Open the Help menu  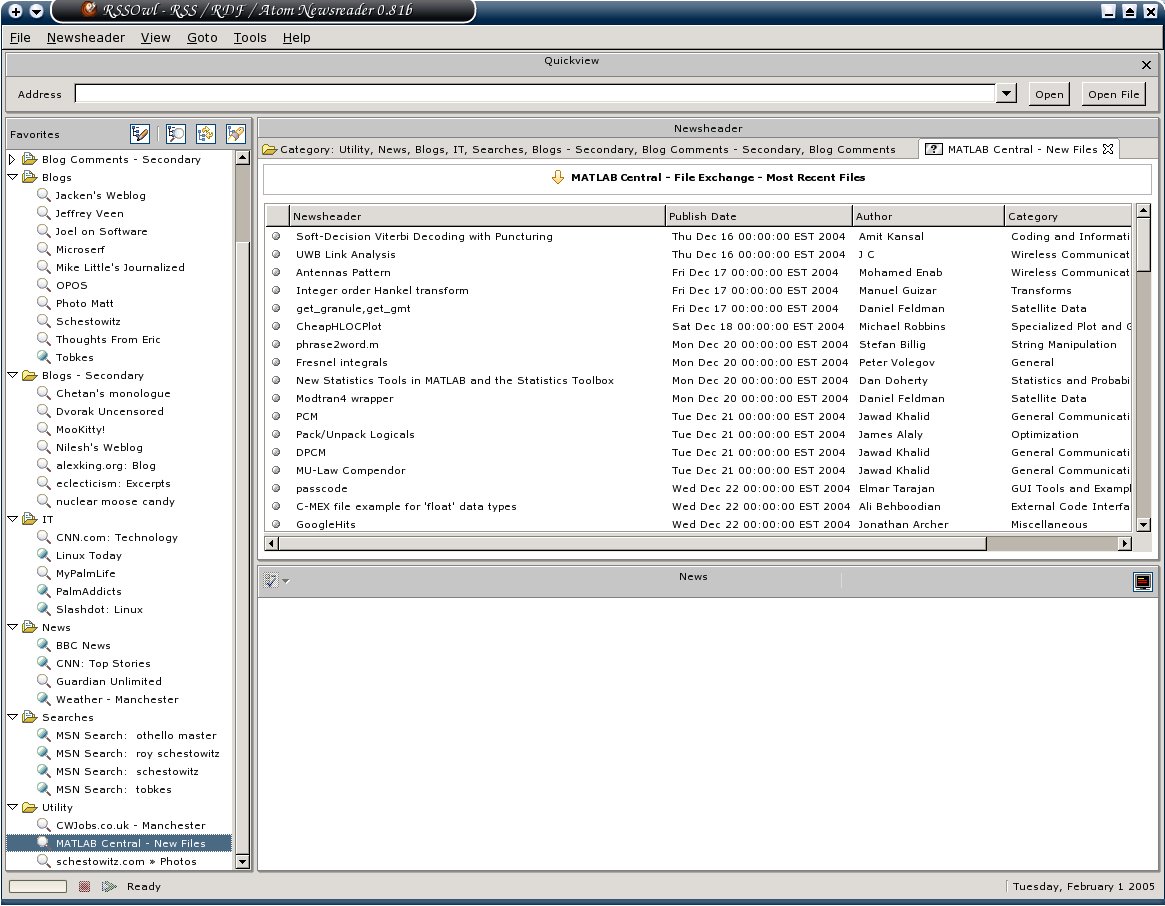coord(296,38)
